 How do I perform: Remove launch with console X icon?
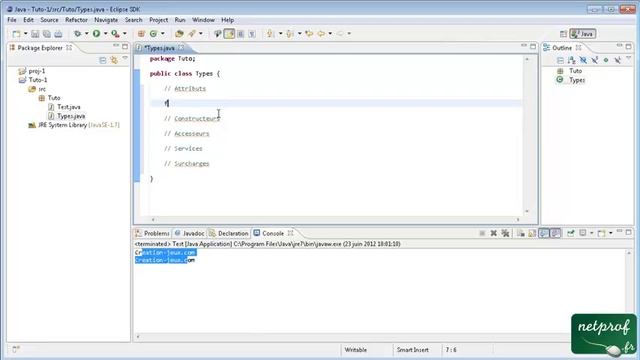[493, 233]
